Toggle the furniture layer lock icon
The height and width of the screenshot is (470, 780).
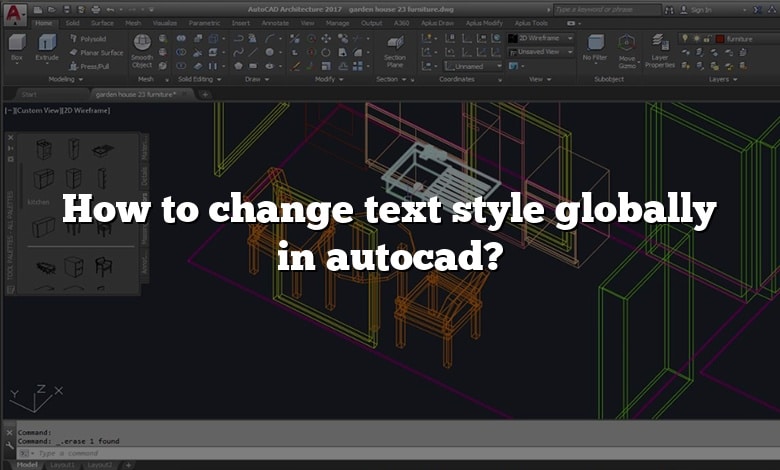pyautogui.click(x=707, y=38)
